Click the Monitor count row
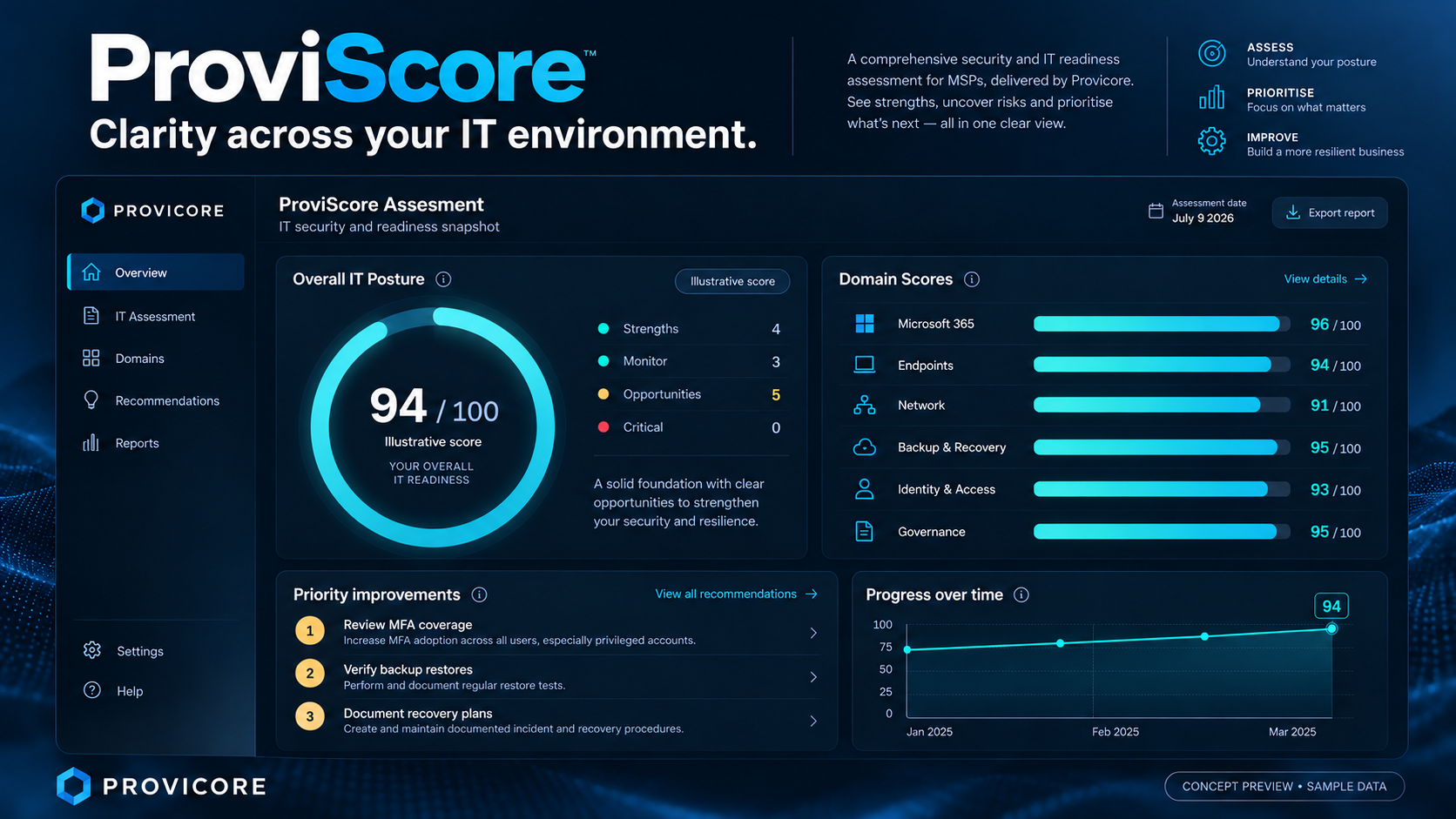This screenshot has width=1456, height=819. click(x=691, y=361)
